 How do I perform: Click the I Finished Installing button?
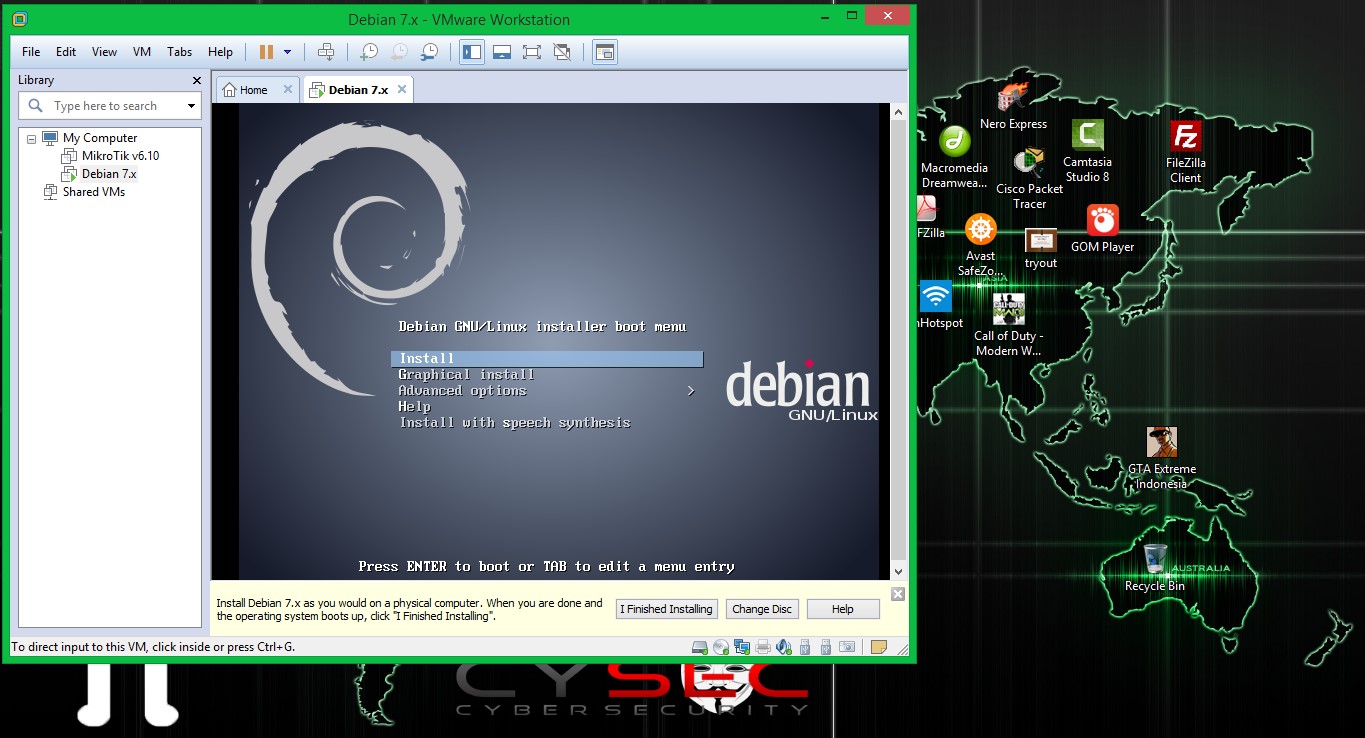666,608
